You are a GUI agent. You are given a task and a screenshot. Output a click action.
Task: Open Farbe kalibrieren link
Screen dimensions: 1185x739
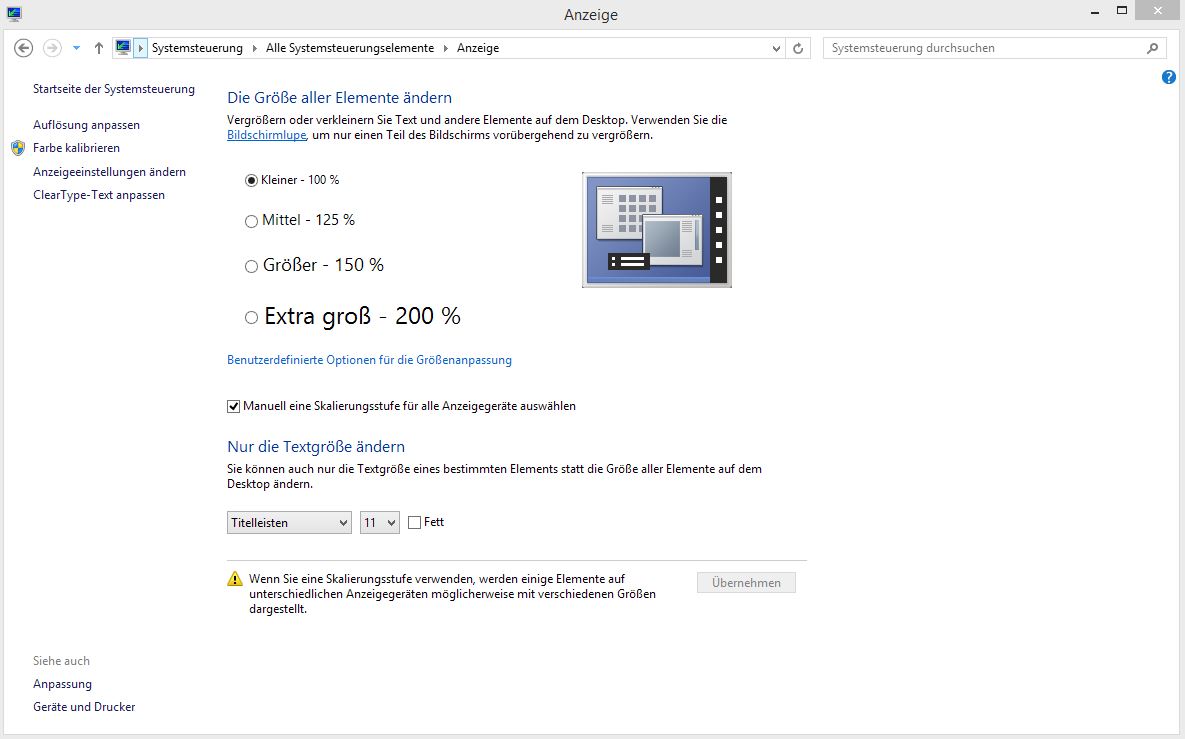(76, 147)
